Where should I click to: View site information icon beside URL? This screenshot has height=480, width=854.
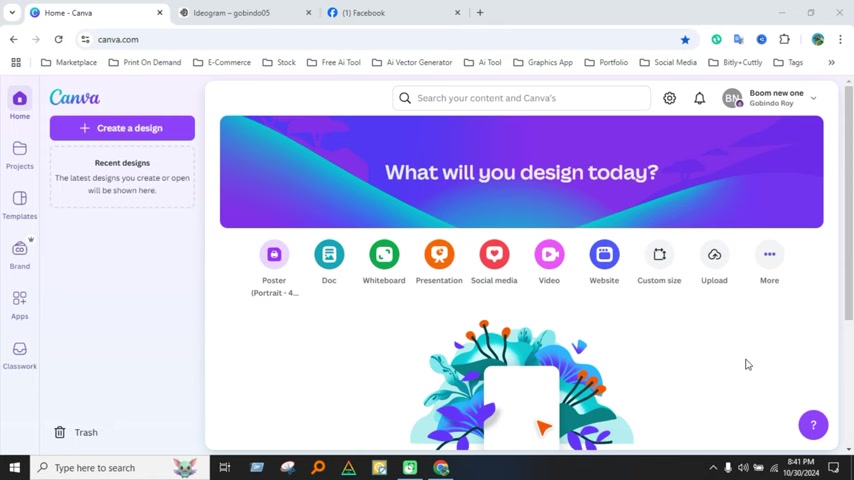coord(85,39)
